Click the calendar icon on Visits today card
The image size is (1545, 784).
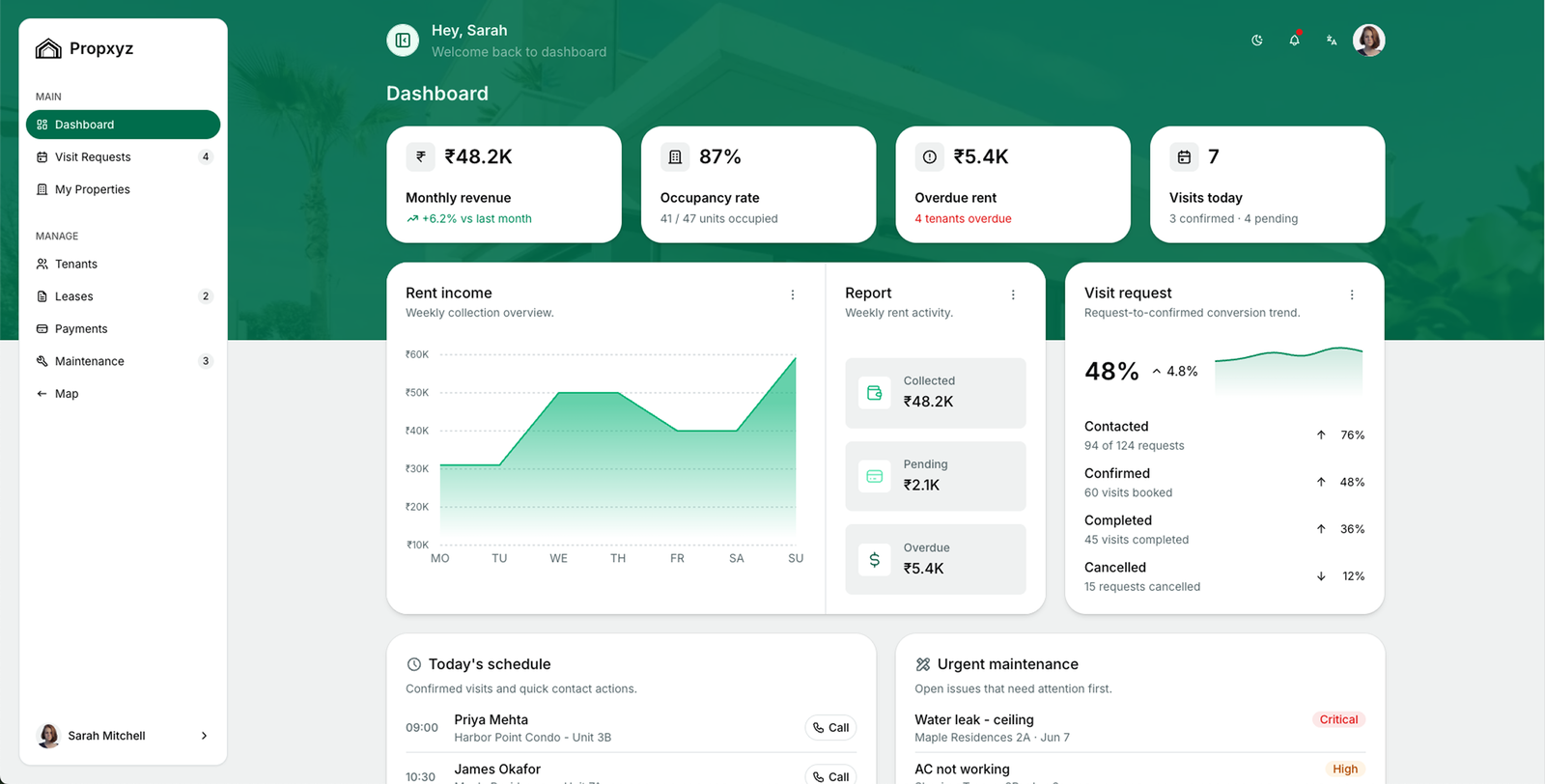[1184, 156]
